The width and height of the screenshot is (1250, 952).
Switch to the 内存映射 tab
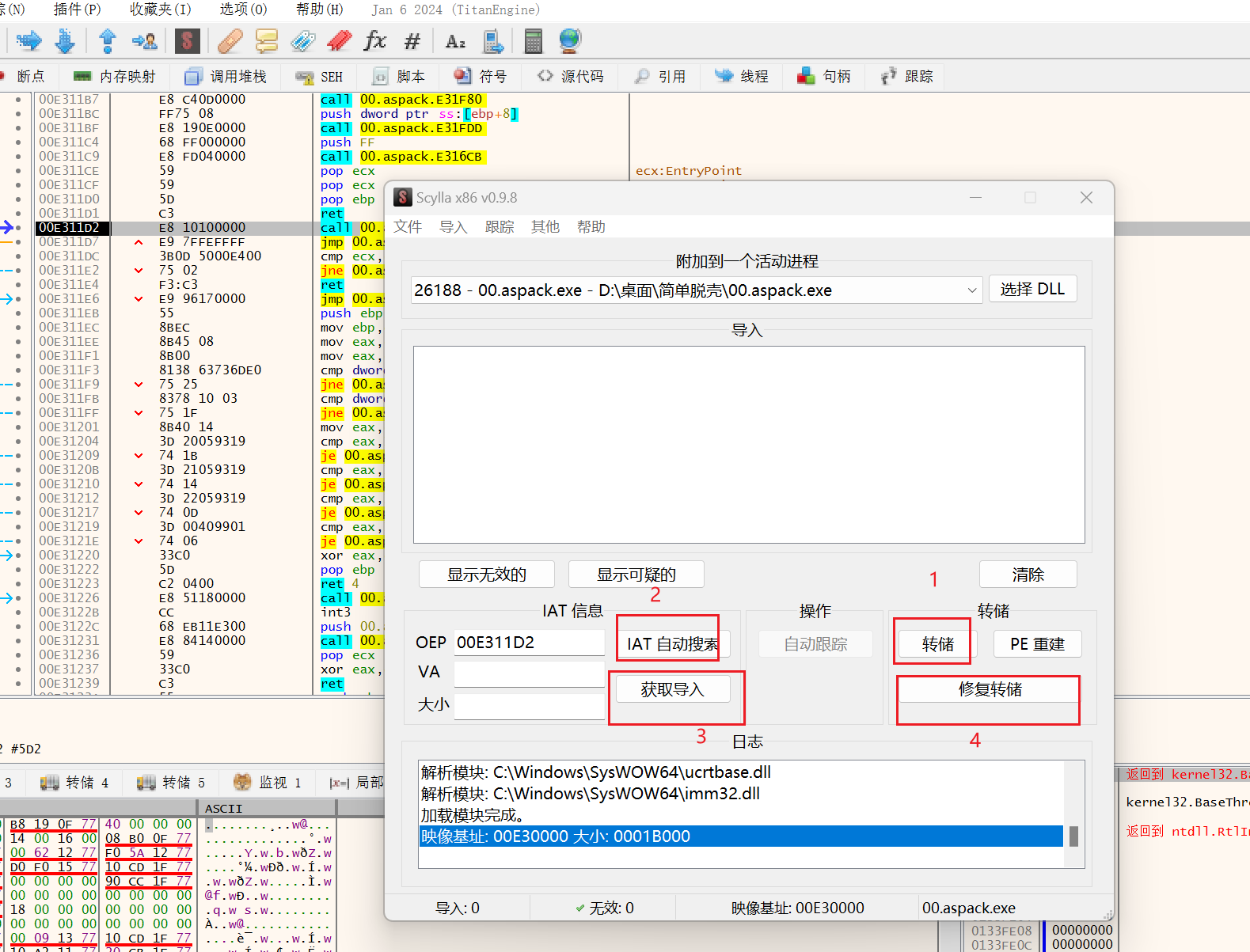(115, 77)
